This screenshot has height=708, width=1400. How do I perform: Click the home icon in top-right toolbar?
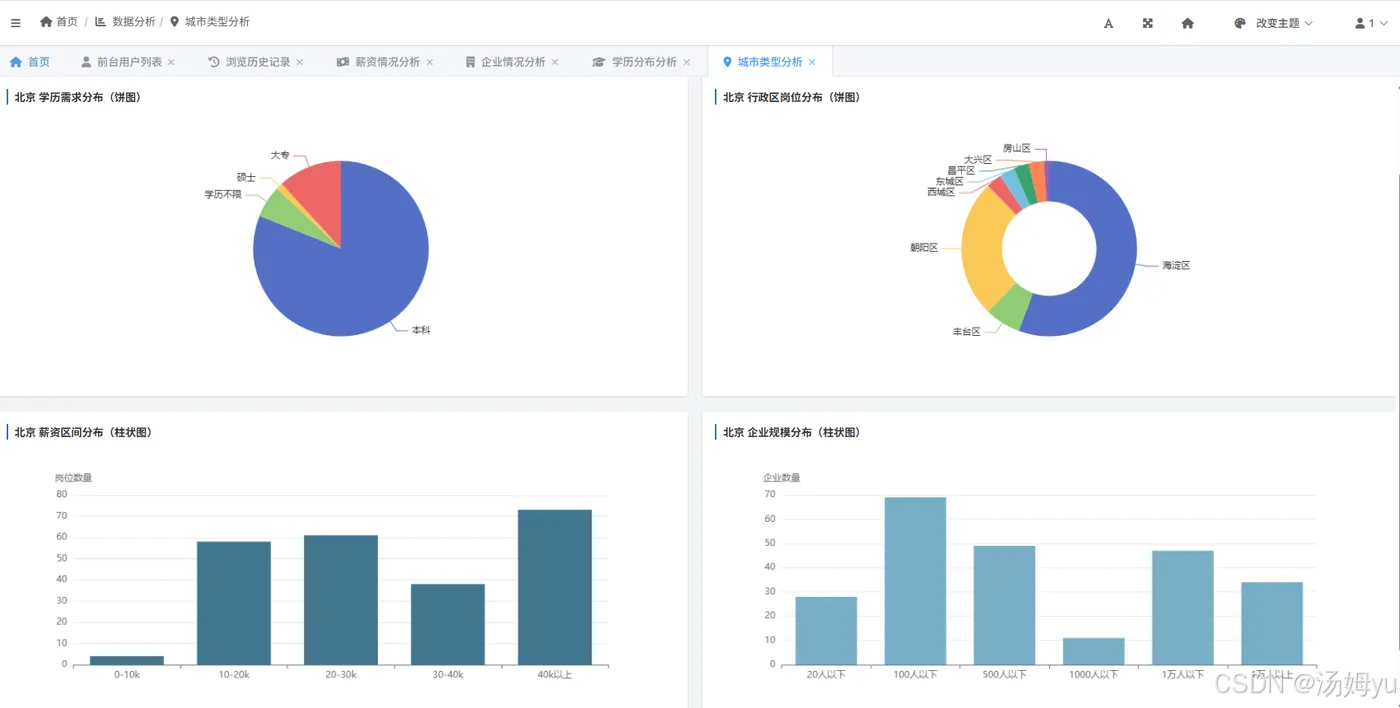(1187, 23)
